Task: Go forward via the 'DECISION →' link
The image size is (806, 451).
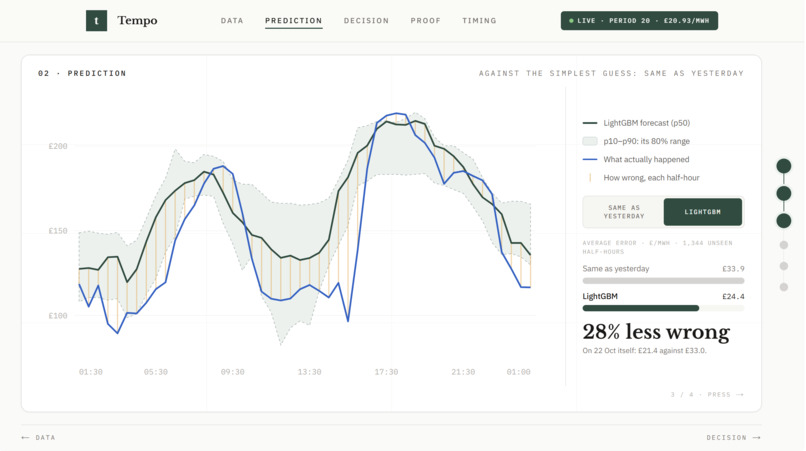Action: [734, 438]
